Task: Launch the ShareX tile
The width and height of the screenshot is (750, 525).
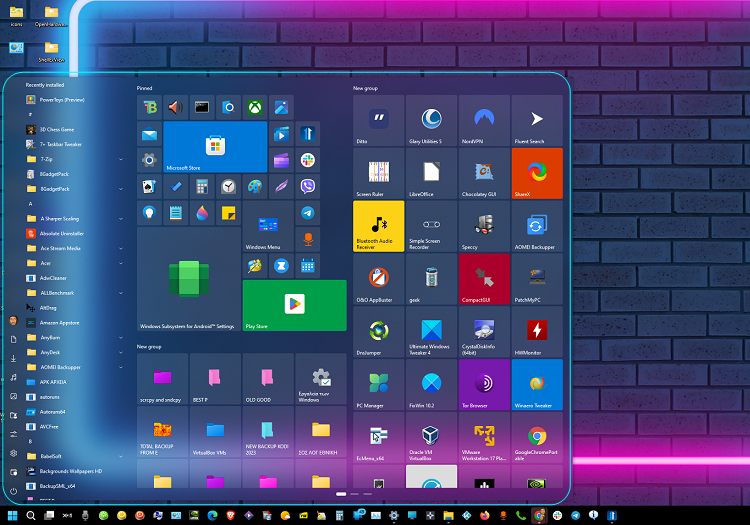Action: tap(537, 173)
